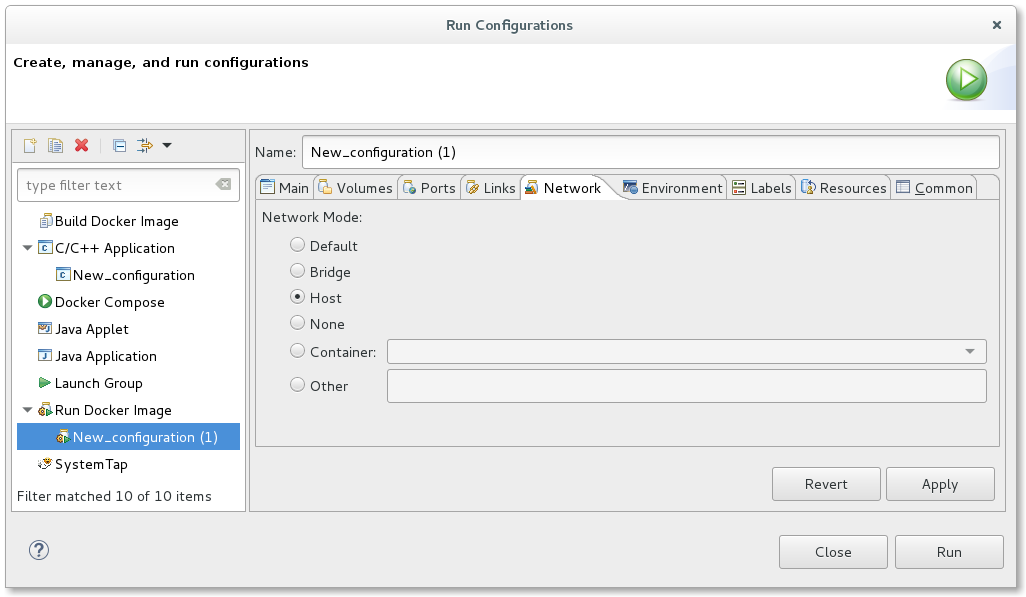Click the new launch configuration icon
Screen dimensions: 1026x597
coord(30,146)
